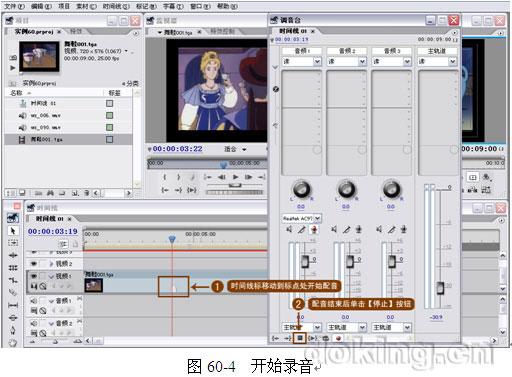Image resolution: width=512 pixels, height=377 pixels.
Task: Click the Find binoculars icon in project panel
Action: [x=50, y=193]
